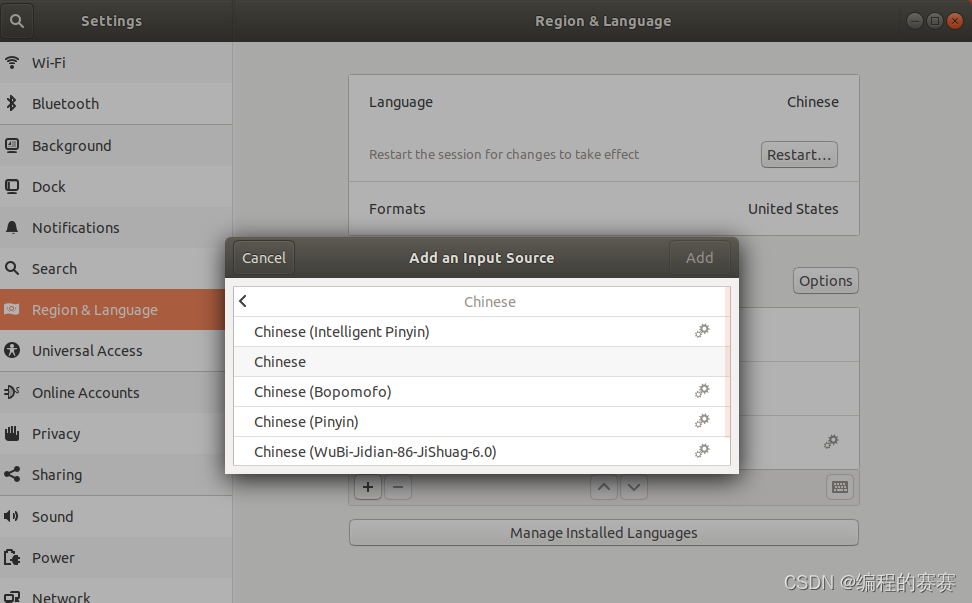Select the Bluetooth icon in the sidebar
The width and height of the screenshot is (972, 603).
coord(11,103)
